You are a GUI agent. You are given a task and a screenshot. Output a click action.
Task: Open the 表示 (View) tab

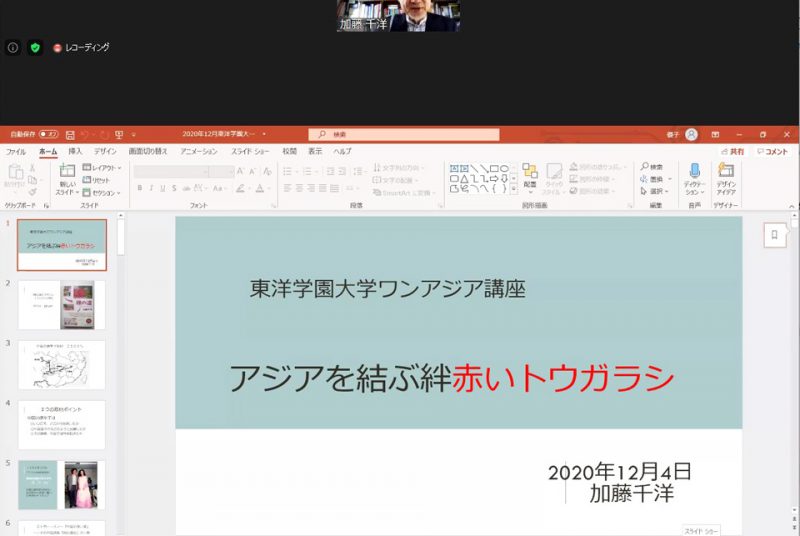(315, 151)
